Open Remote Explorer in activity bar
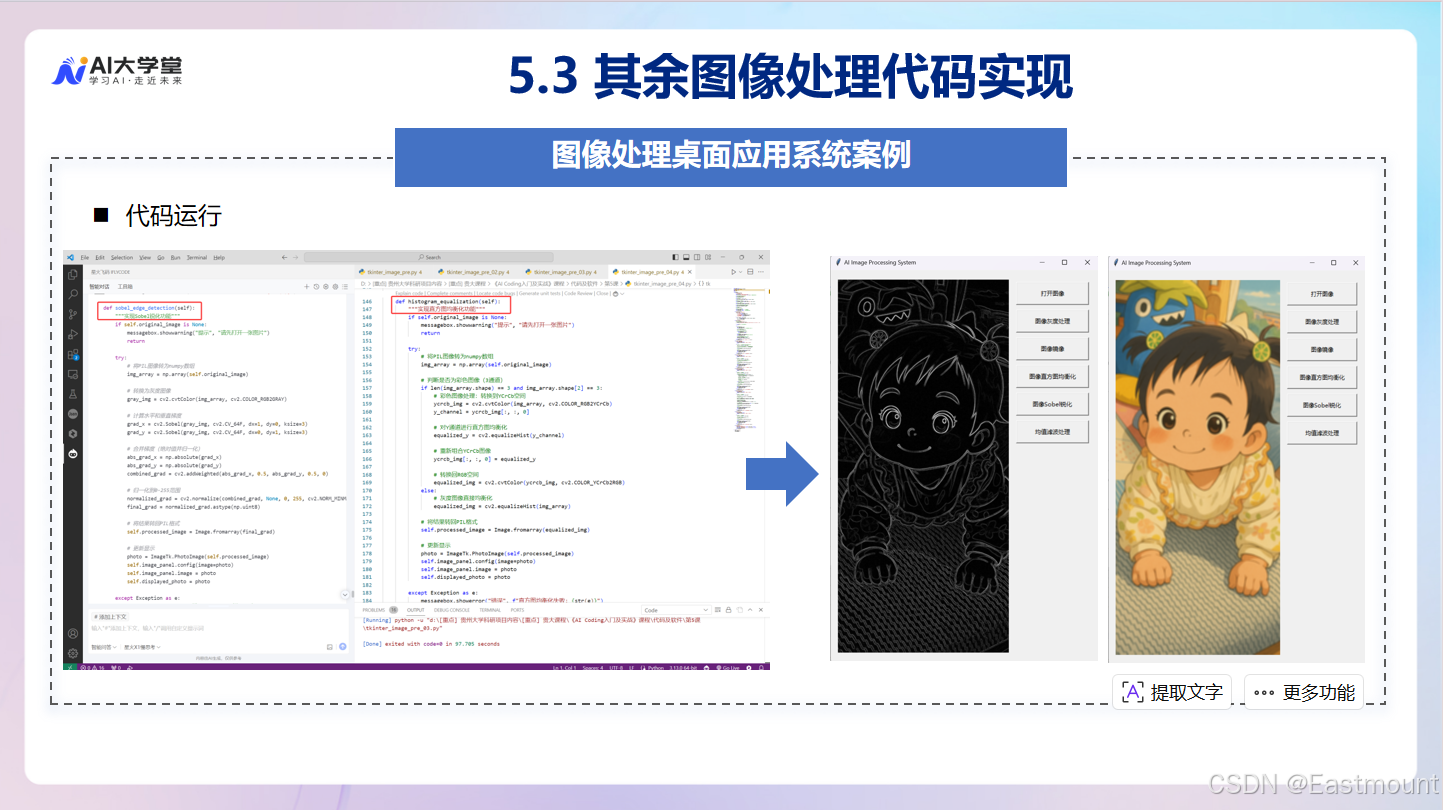1443x810 pixels. (72, 374)
